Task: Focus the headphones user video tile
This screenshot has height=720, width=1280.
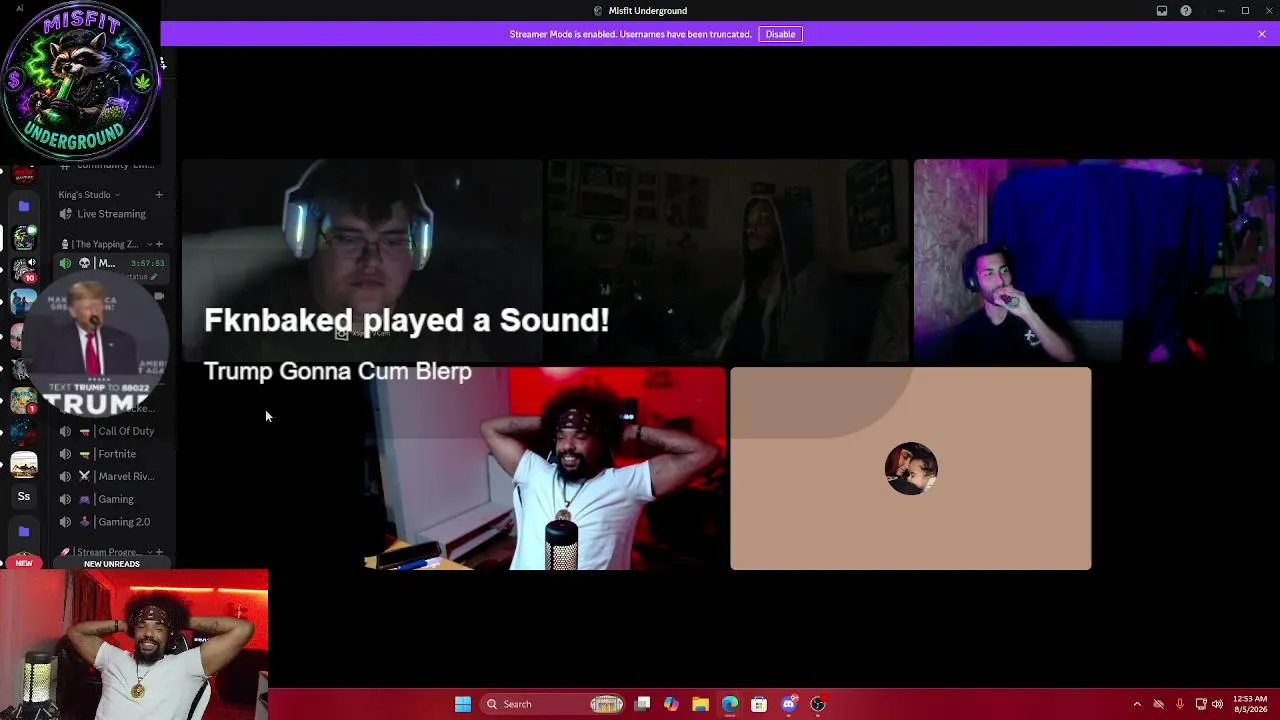Action: tap(362, 260)
